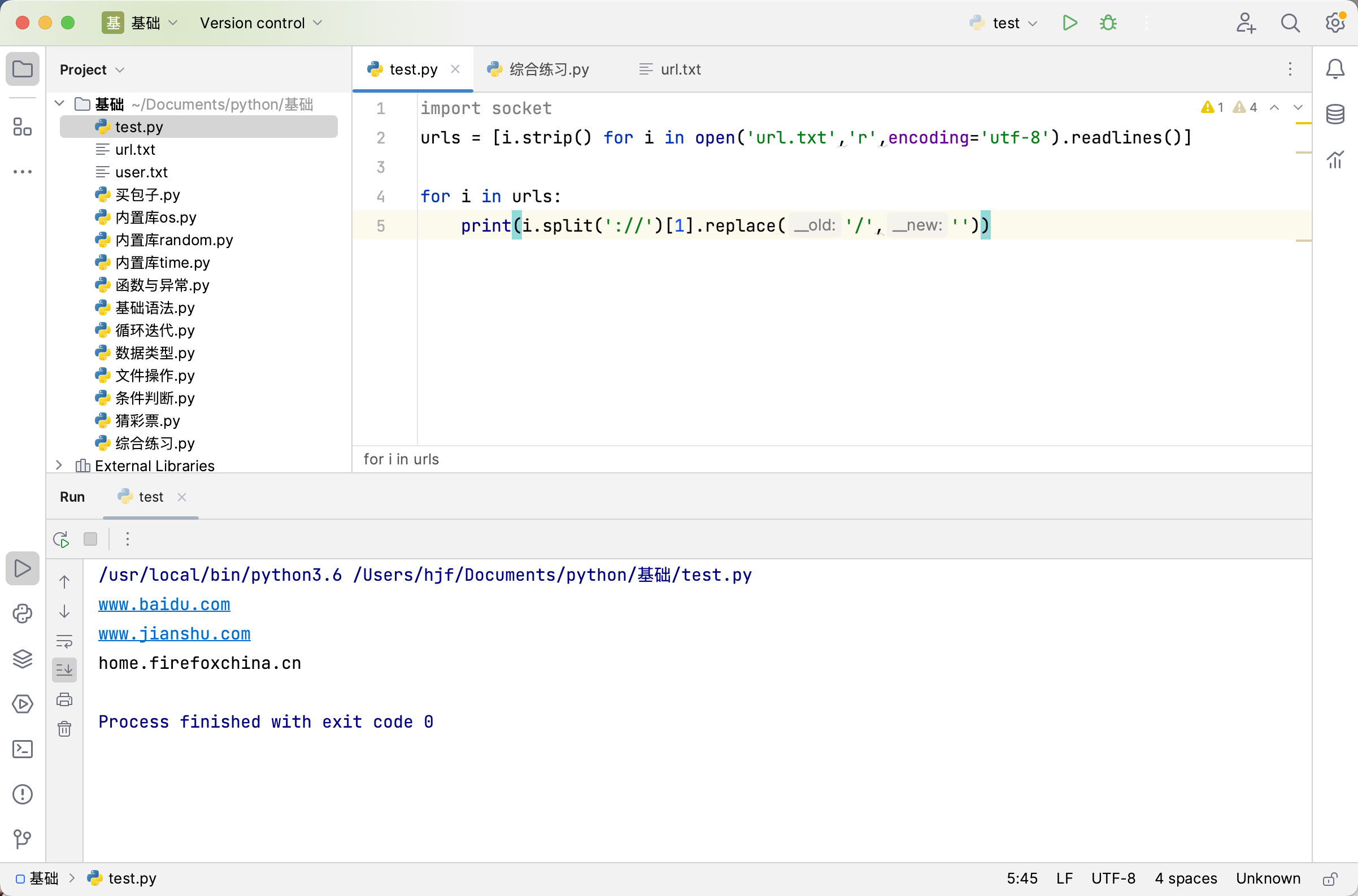The width and height of the screenshot is (1358, 896).
Task: Open editor tabs options menu
Action: 1290,69
